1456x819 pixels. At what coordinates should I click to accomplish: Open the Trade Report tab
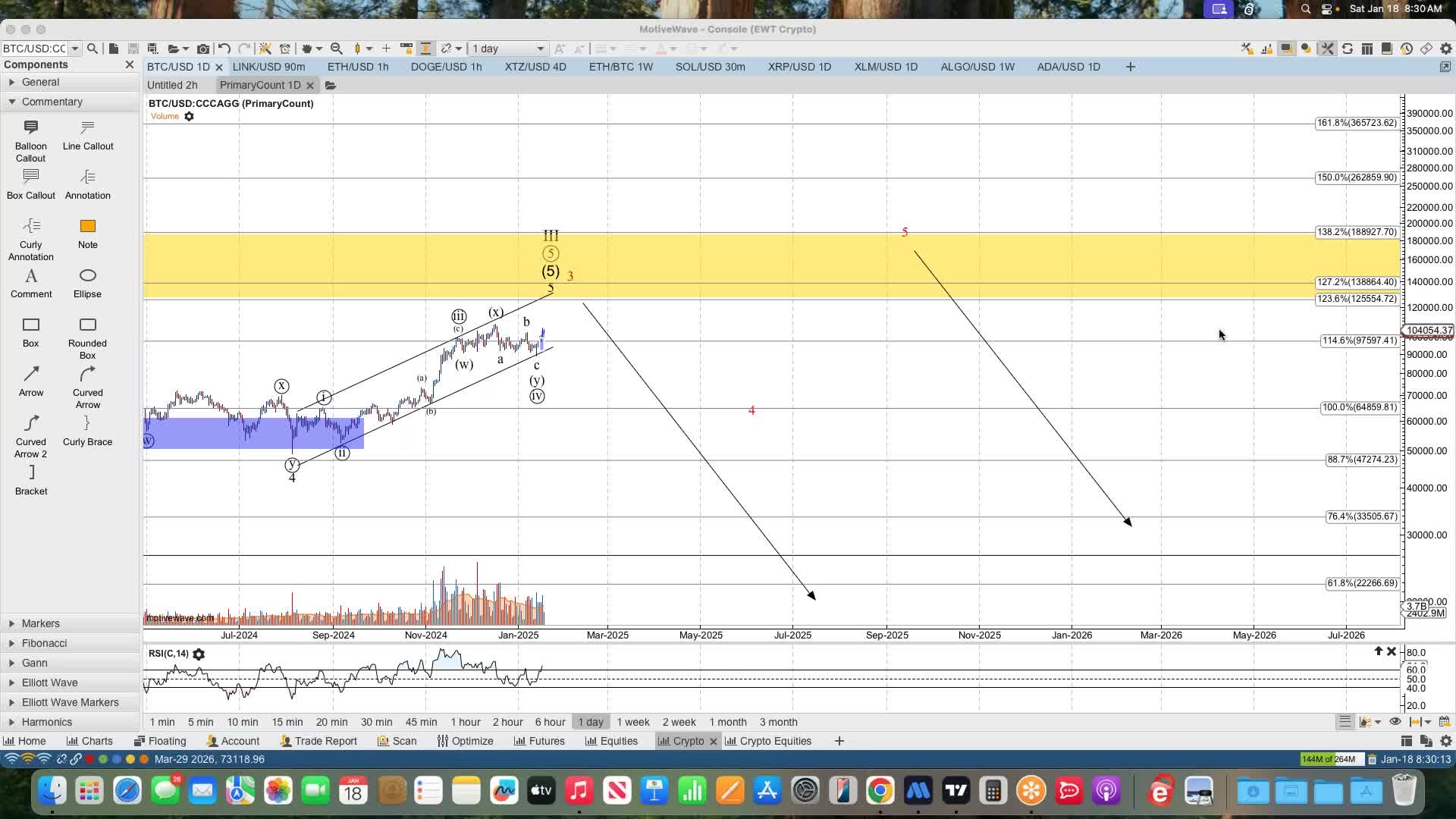point(318,741)
